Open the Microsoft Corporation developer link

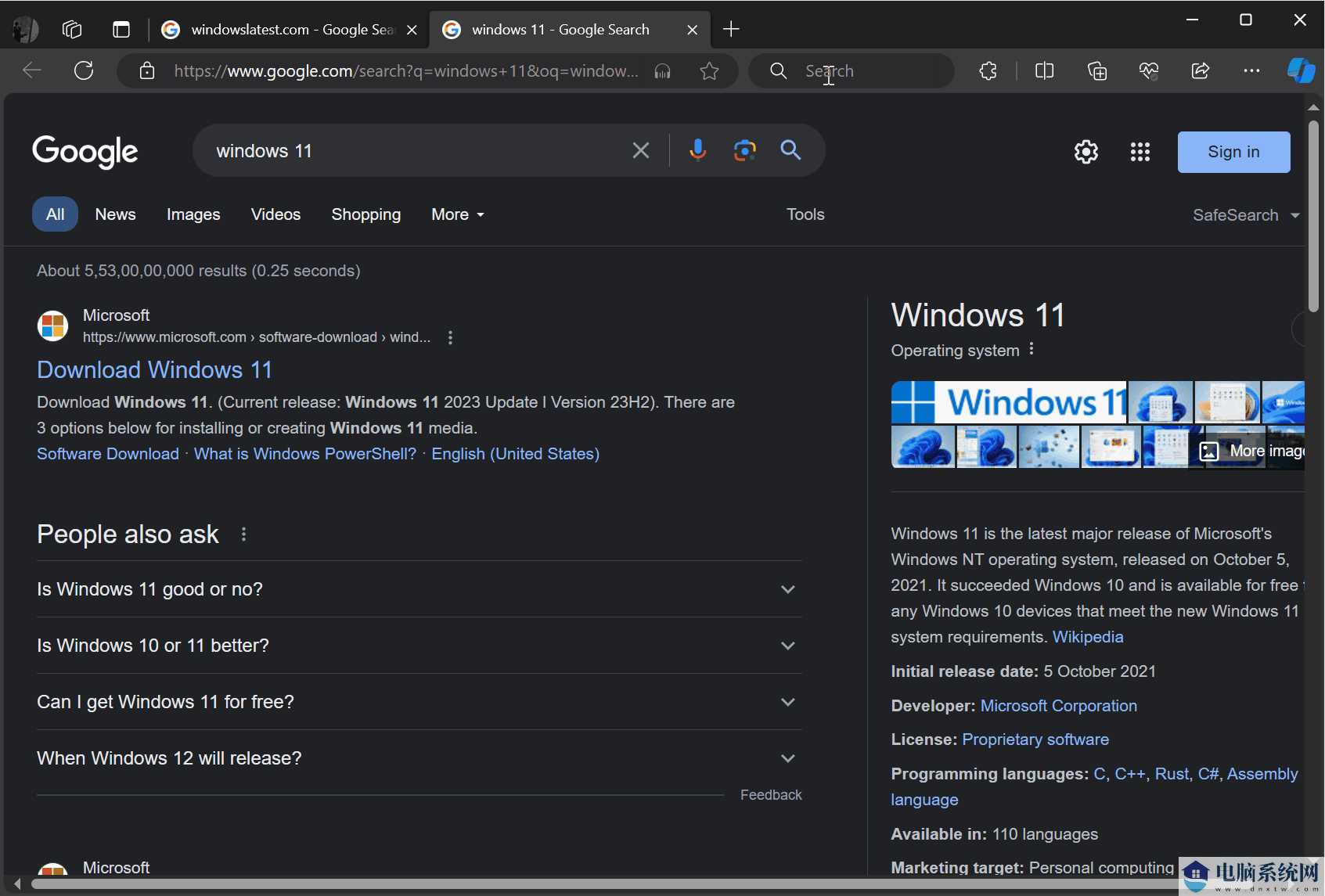1058,706
